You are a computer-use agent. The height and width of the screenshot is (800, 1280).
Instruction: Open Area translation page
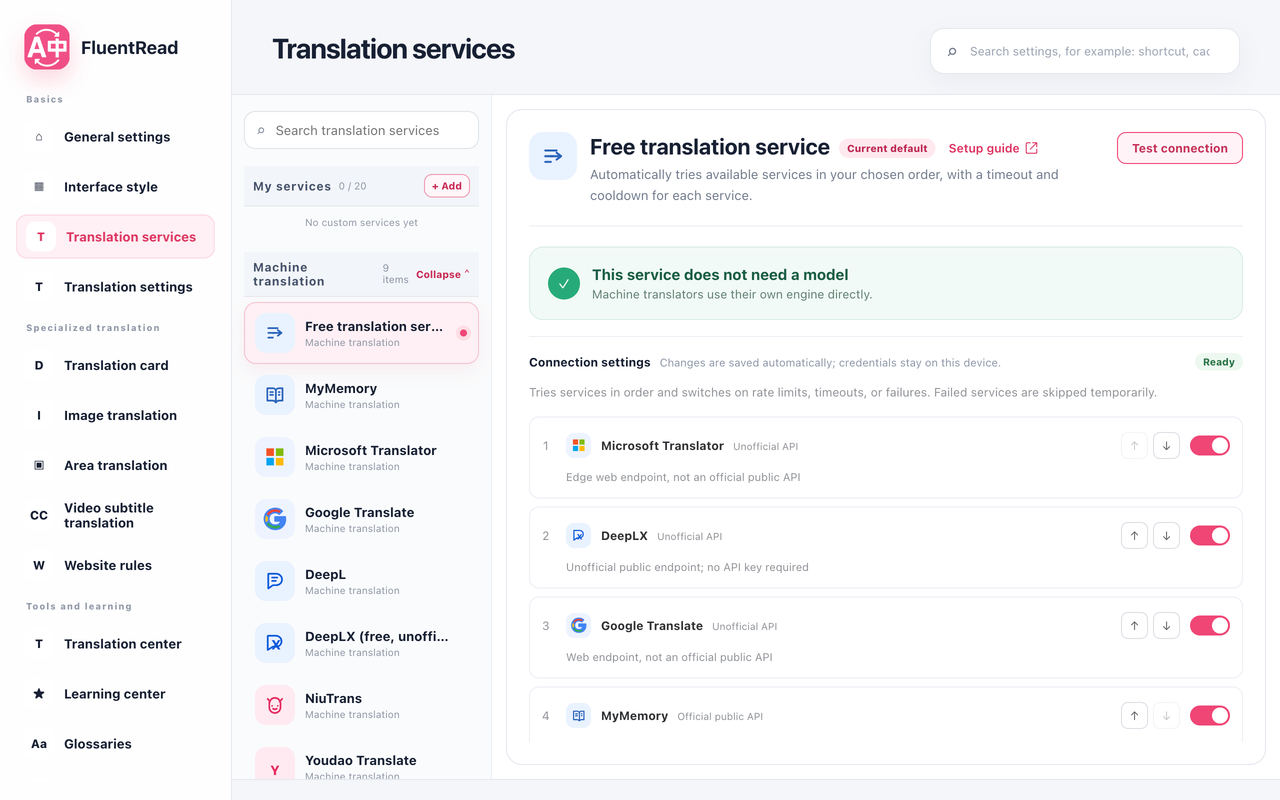115,465
